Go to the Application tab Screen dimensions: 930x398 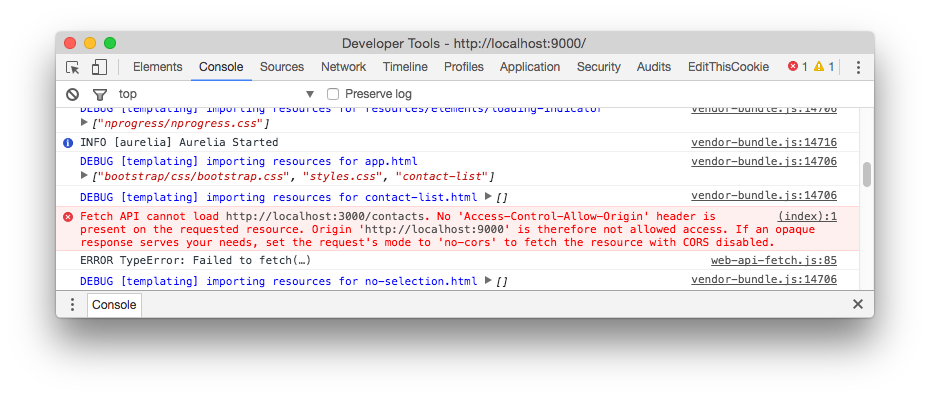point(530,67)
